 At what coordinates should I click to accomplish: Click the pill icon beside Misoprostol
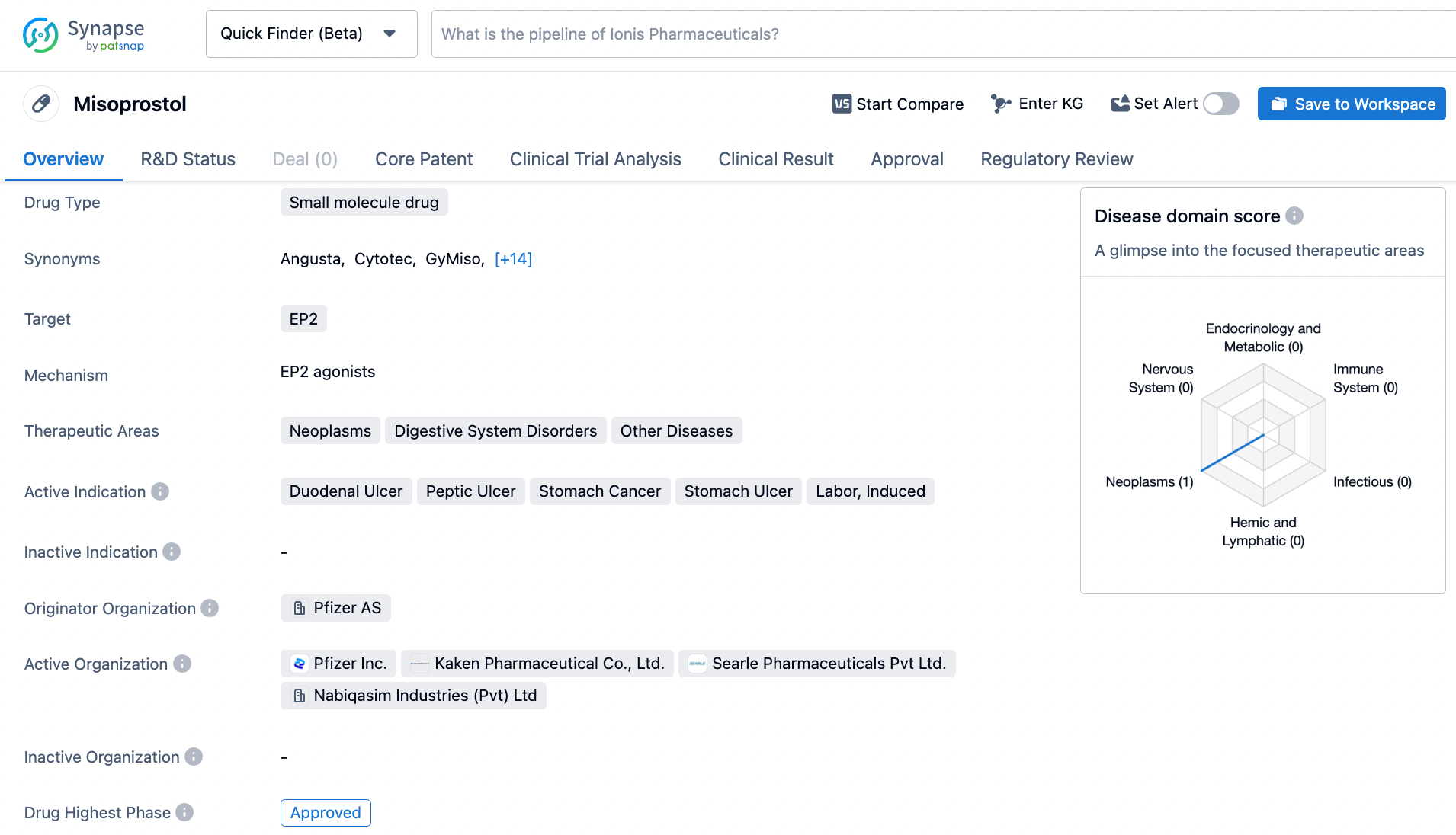pyautogui.click(x=41, y=104)
